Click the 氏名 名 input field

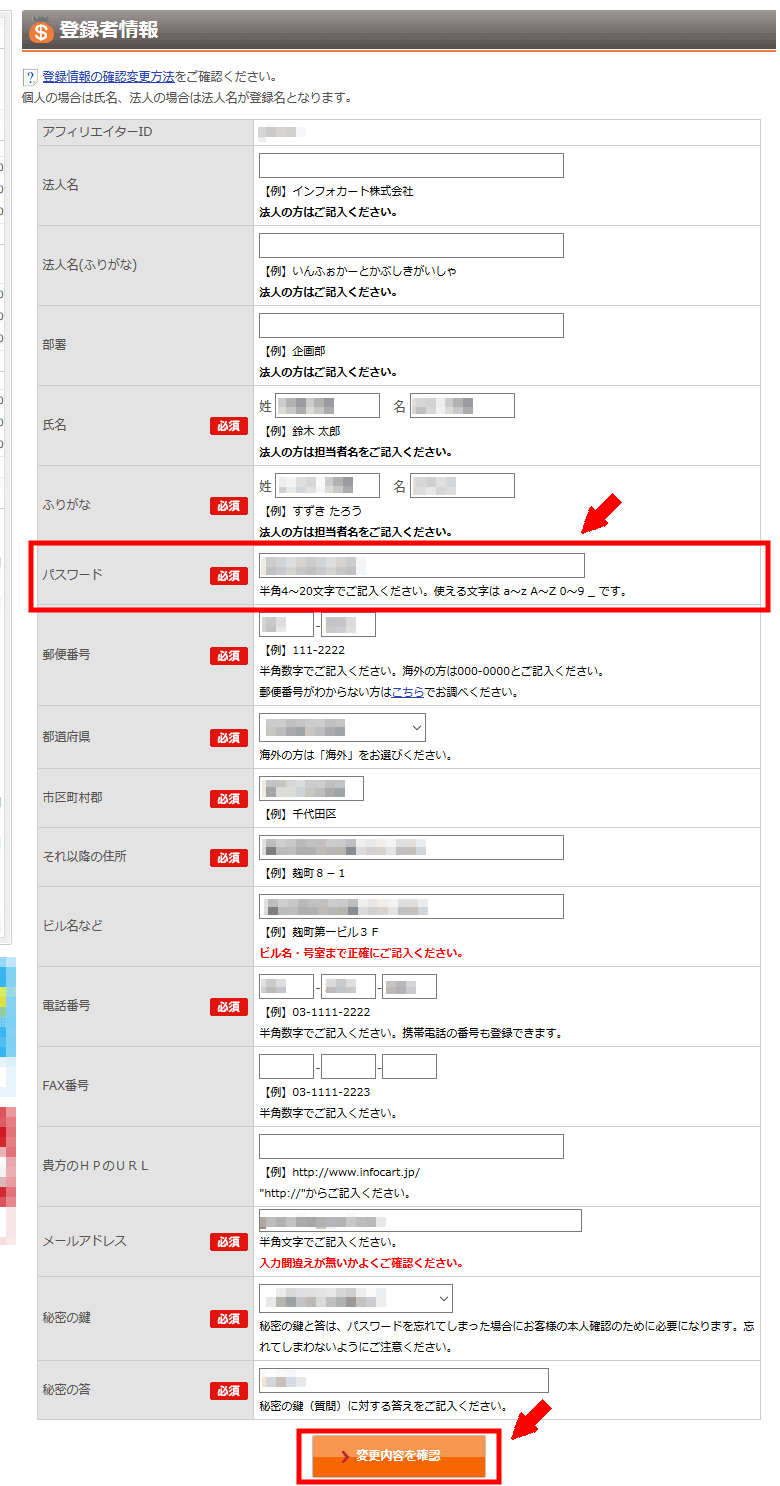[x=462, y=405]
